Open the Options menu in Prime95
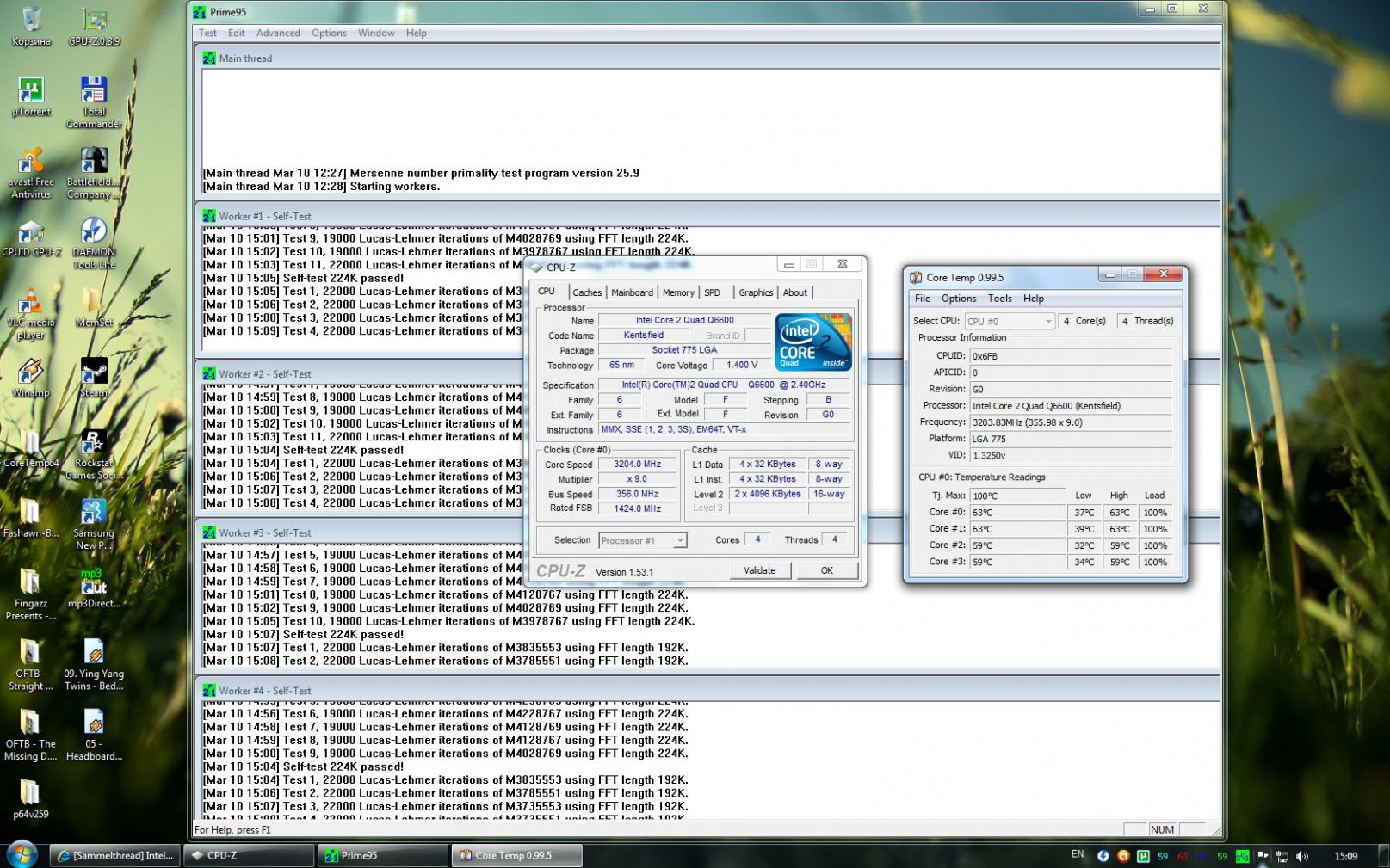This screenshot has width=1390, height=868. click(329, 33)
